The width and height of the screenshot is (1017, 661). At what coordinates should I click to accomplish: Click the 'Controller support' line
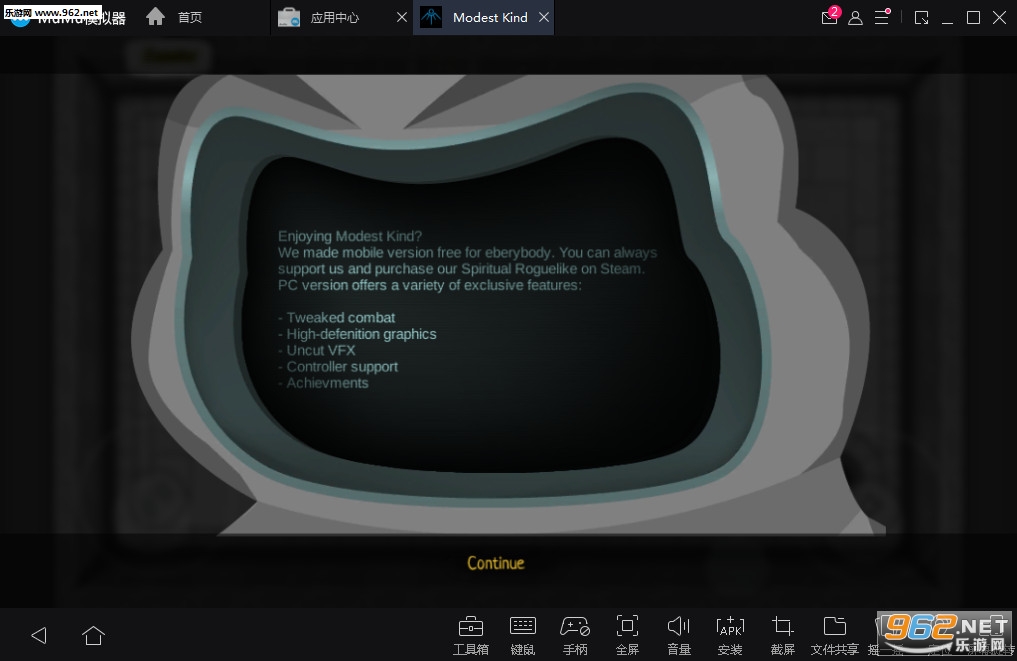[x=338, y=367]
